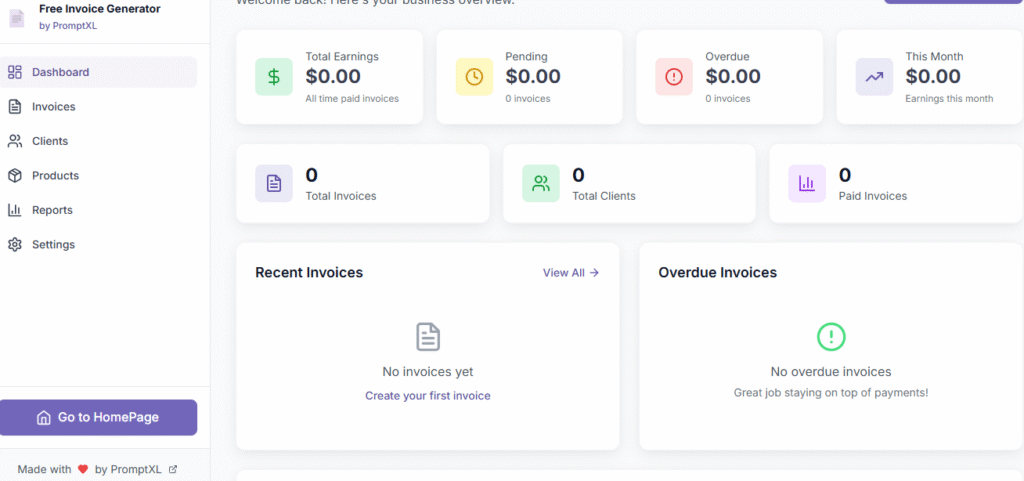The image size is (1024, 481).
Task: Click the 0 invoices caption under Pending
Action: (x=528, y=99)
